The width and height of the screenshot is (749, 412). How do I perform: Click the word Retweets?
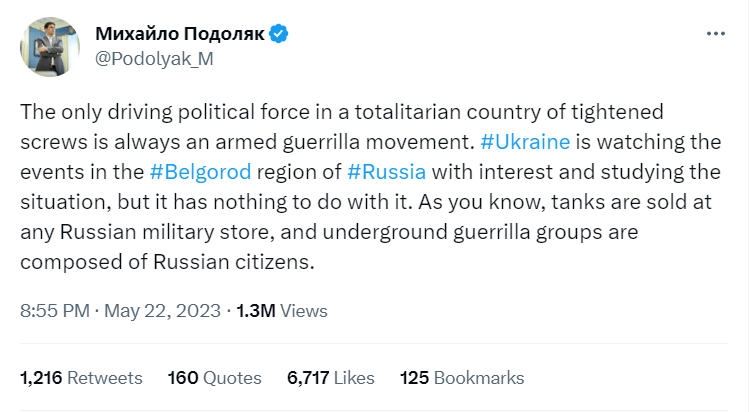pyautogui.click(x=105, y=378)
